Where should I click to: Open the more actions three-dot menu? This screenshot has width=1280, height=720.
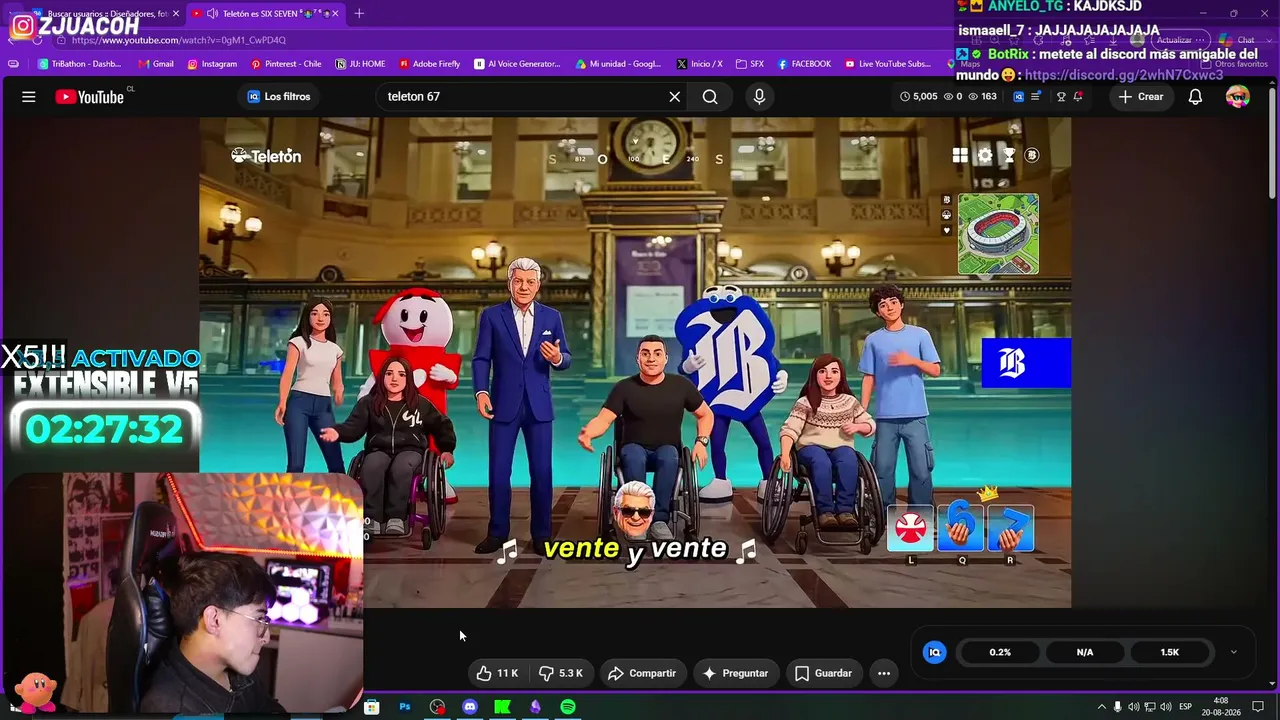884,673
